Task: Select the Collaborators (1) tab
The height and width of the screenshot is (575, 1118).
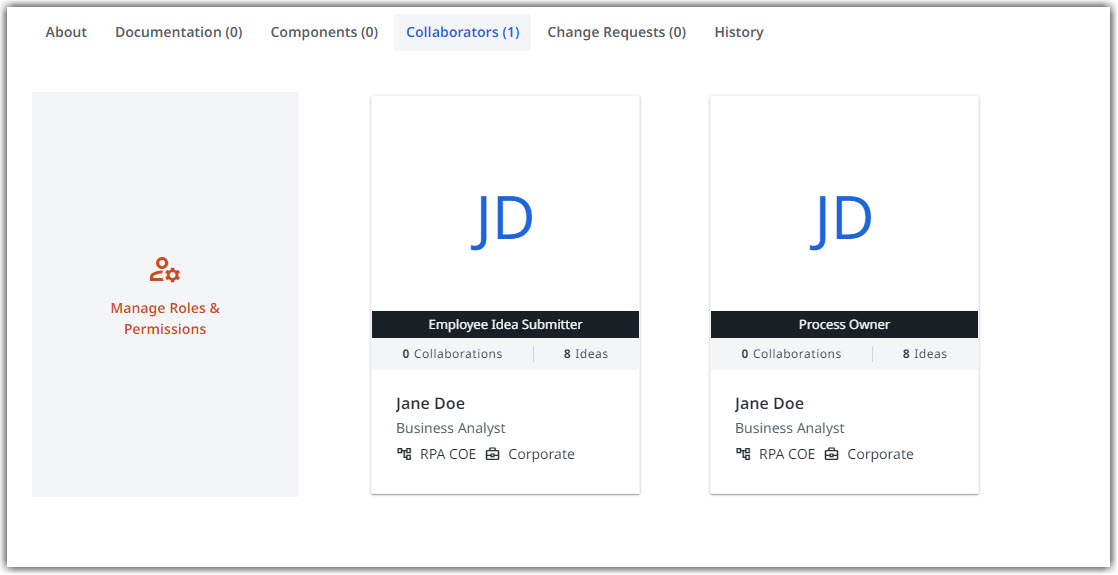Action: 463,32
